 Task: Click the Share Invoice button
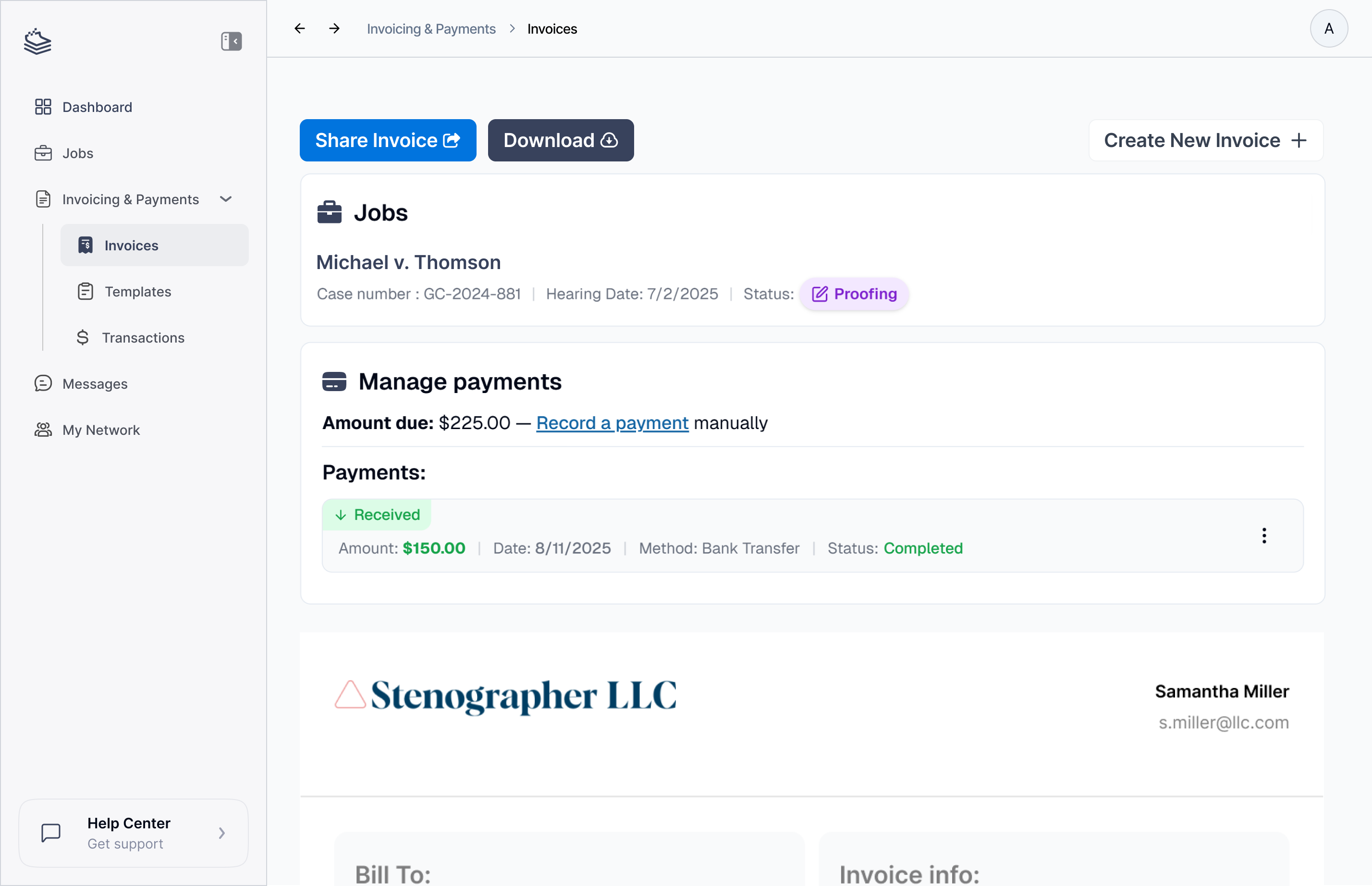pos(387,140)
